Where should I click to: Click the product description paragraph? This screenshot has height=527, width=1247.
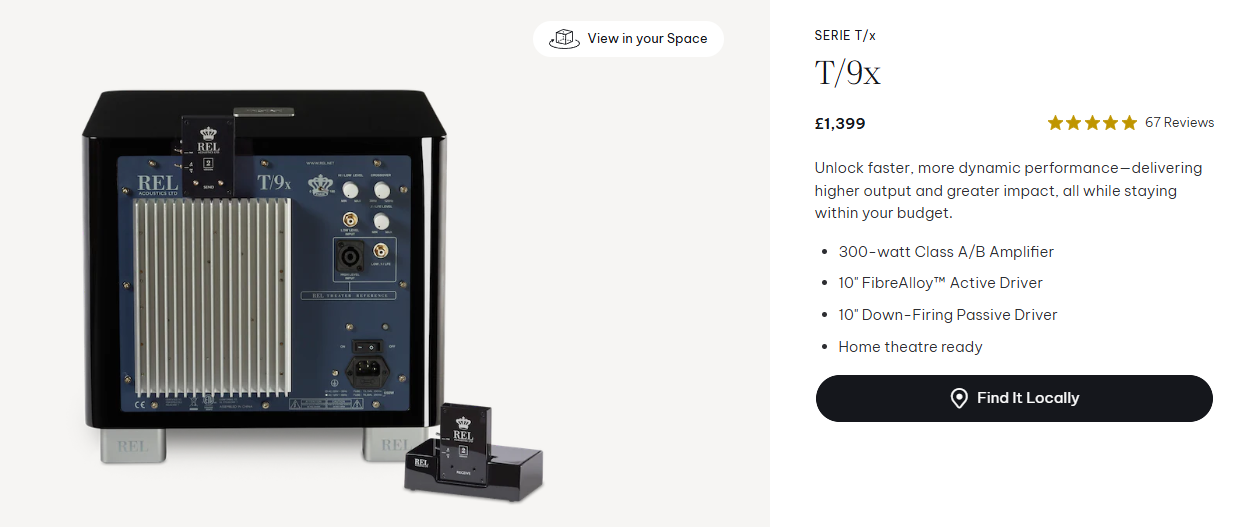[x=1008, y=190]
